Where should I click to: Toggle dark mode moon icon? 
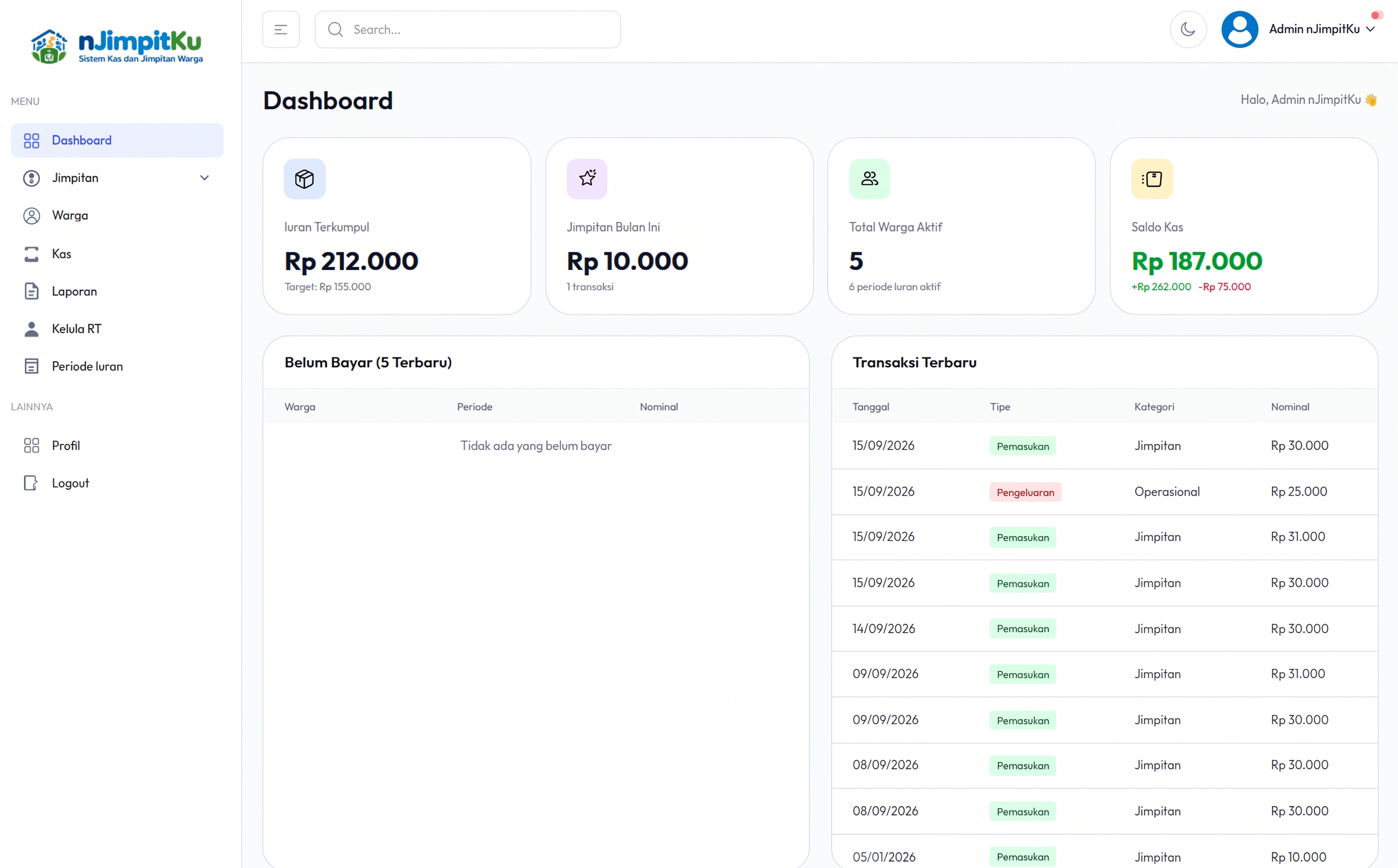tap(1188, 29)
